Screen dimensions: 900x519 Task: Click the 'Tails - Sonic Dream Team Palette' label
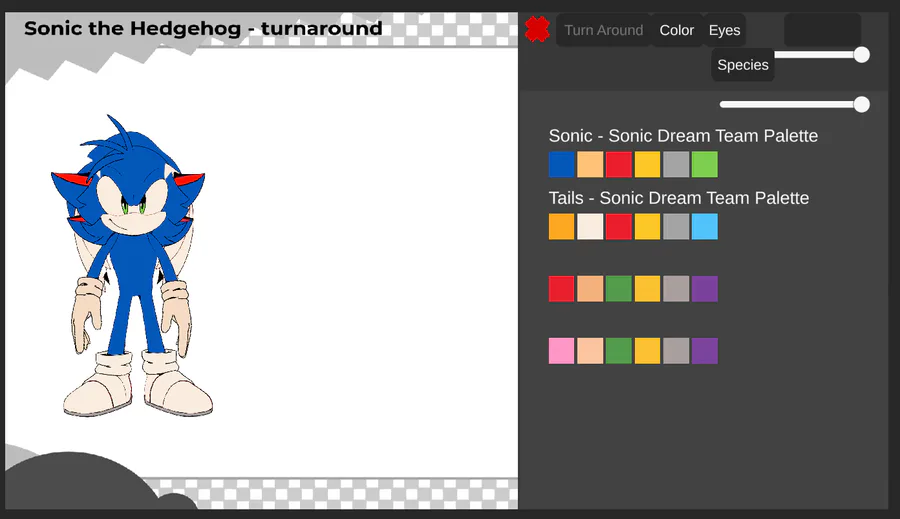(x=678, y=198)
